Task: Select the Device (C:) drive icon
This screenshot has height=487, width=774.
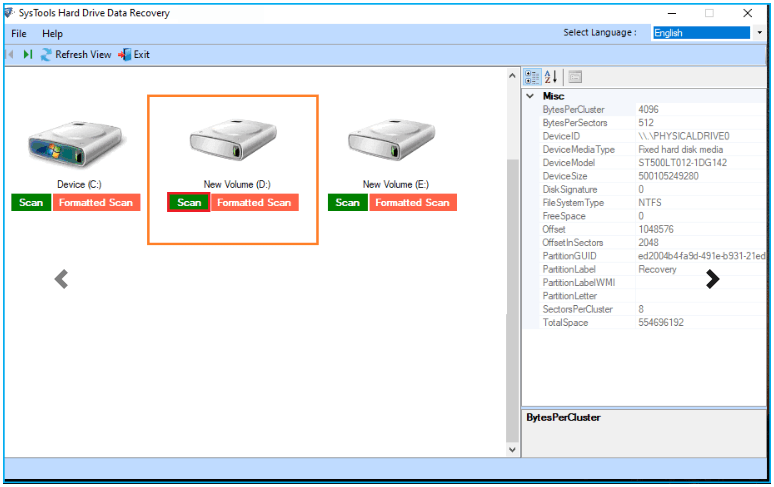Action: pyautogui.click(x=76, y=144)
